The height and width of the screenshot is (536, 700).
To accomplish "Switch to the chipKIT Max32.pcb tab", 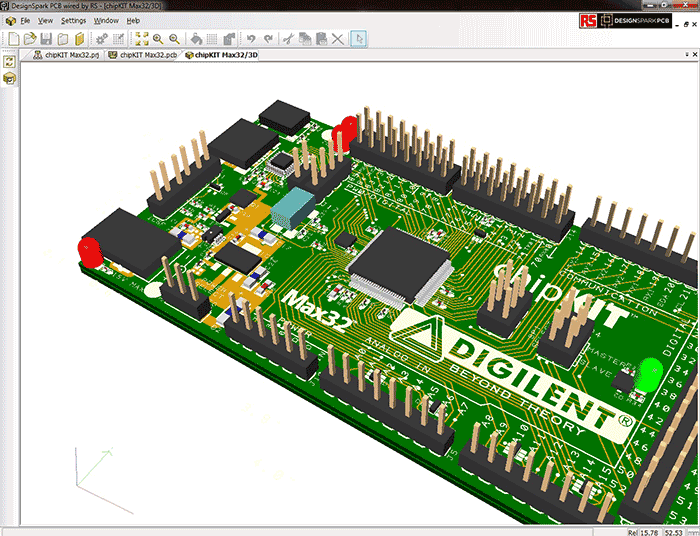I will [143, 55].
